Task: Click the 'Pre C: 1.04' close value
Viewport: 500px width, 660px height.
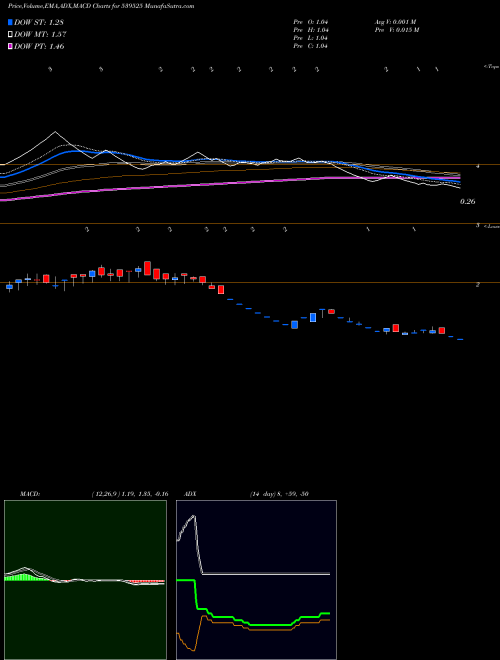Action: coord(311,46)
